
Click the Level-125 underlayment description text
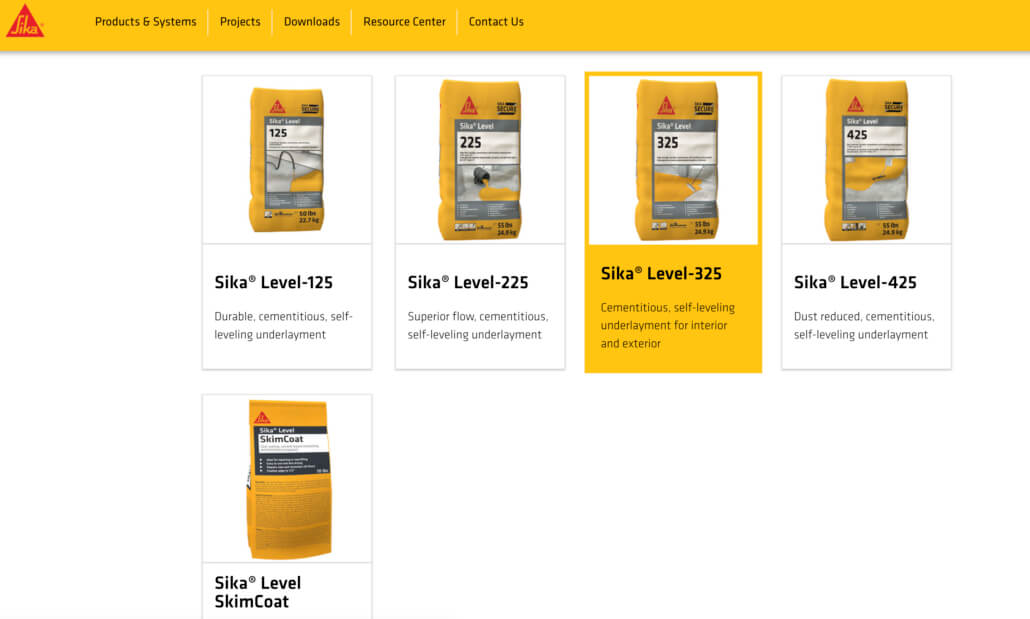click(284, 325)
